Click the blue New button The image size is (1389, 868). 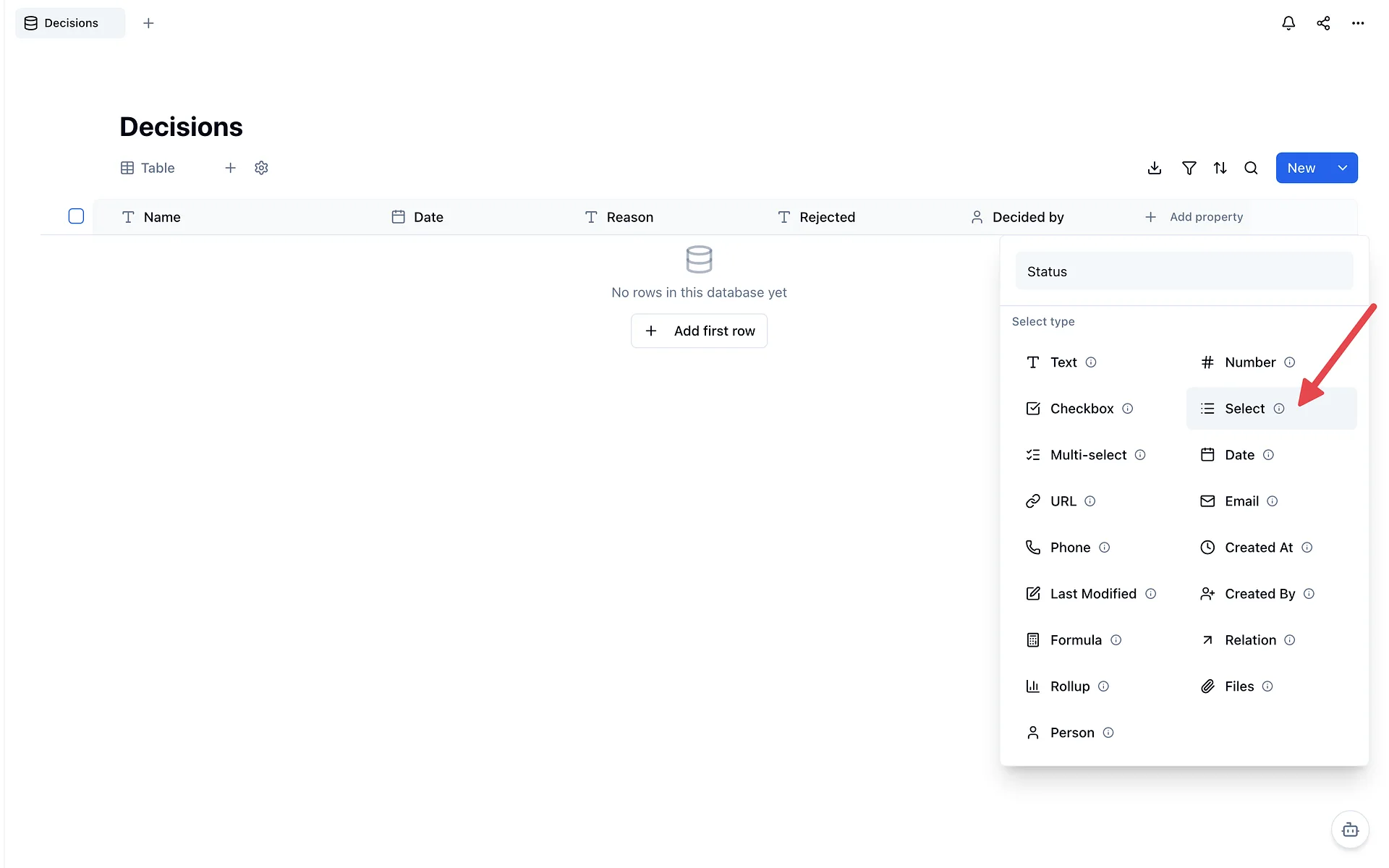[1301, 168]
